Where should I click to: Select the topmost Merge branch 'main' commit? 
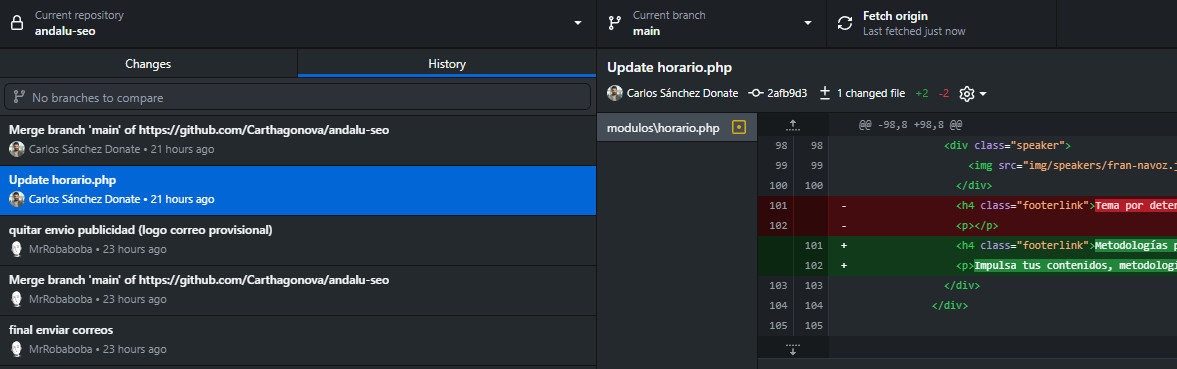point(298,140)
